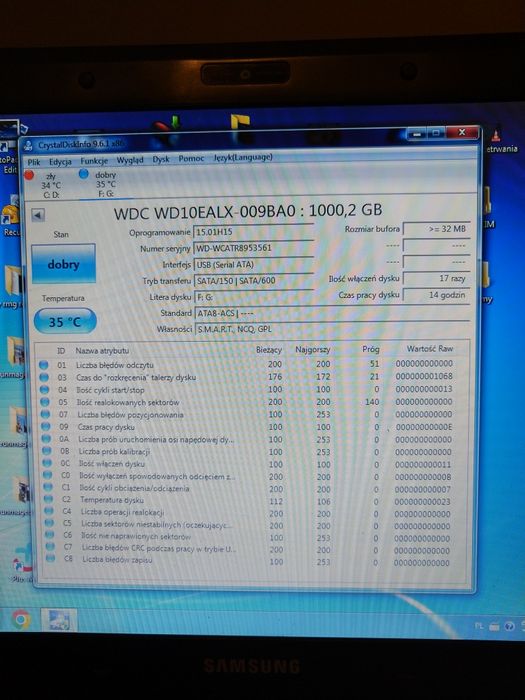The image size is (525, 700).
Task: Click status dot of row 07 błędów pozycjonowania
Action: point(45,415)
